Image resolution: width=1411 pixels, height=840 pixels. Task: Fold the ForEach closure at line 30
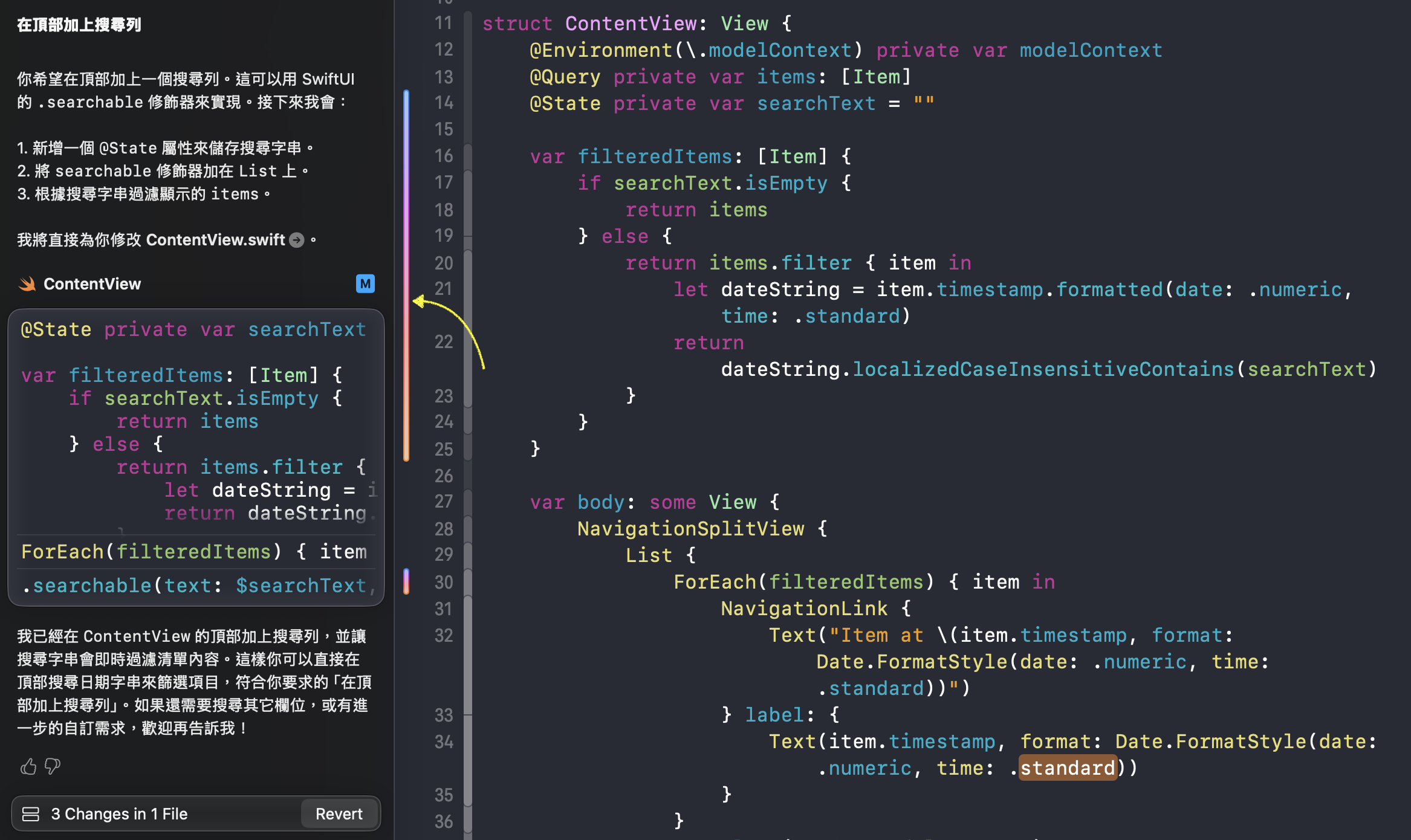[x=468, y=582]
